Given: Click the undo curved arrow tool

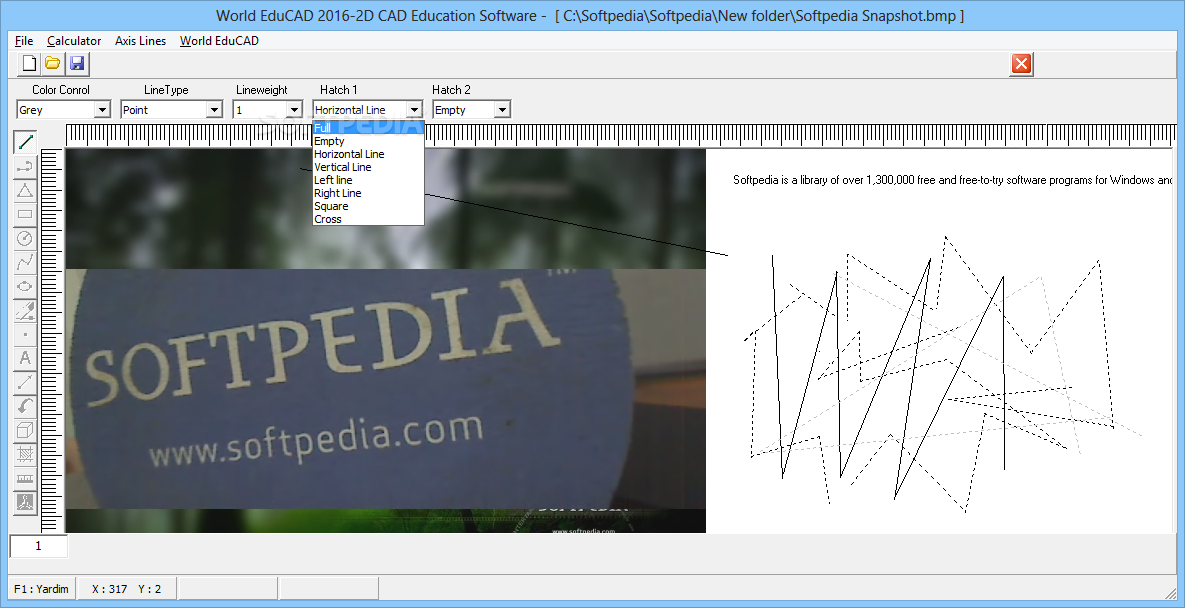Looking at the screenshot, I should (x=25, y=407).
